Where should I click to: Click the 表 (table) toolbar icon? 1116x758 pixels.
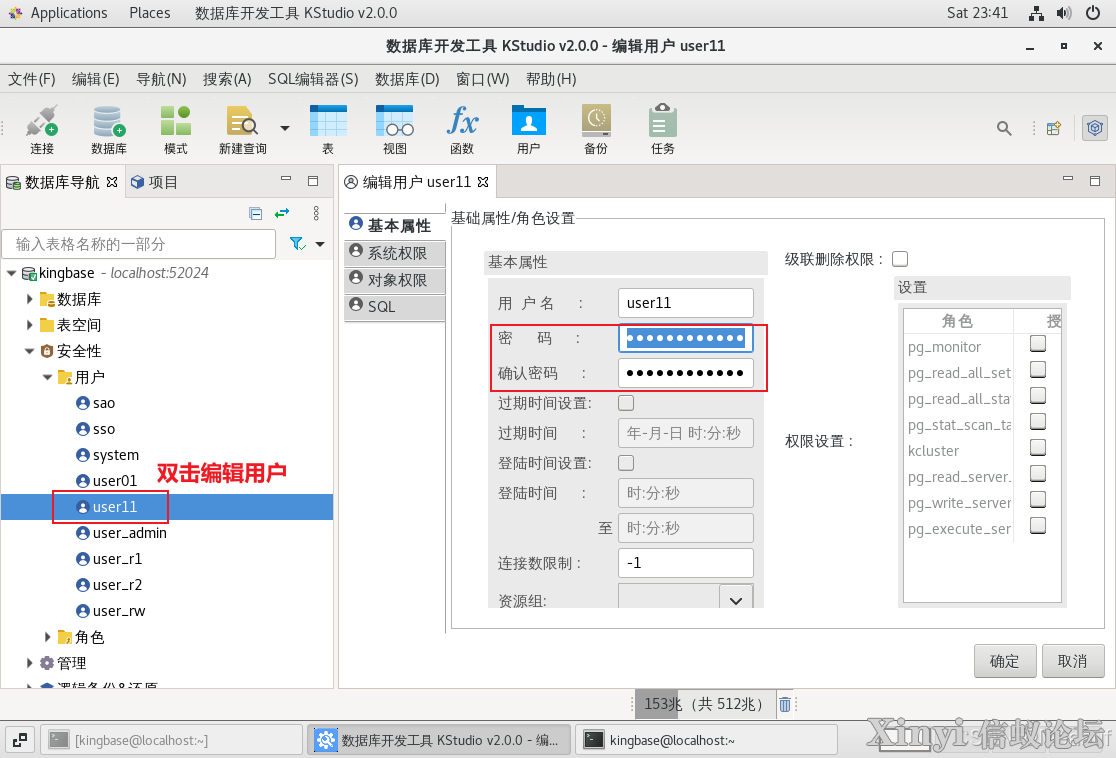(328, 130)
